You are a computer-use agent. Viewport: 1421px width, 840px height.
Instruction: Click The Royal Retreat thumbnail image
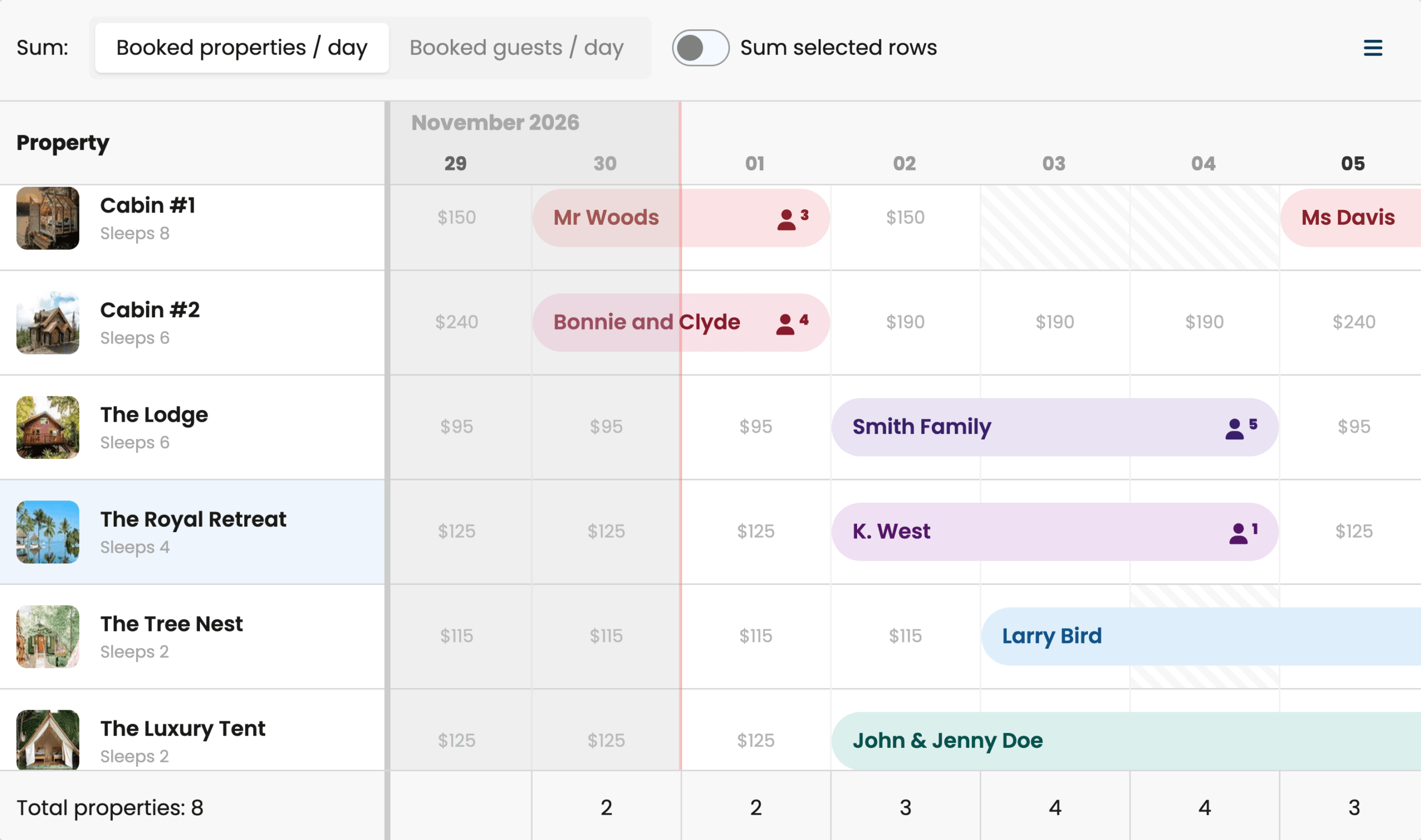coord(48,532)
